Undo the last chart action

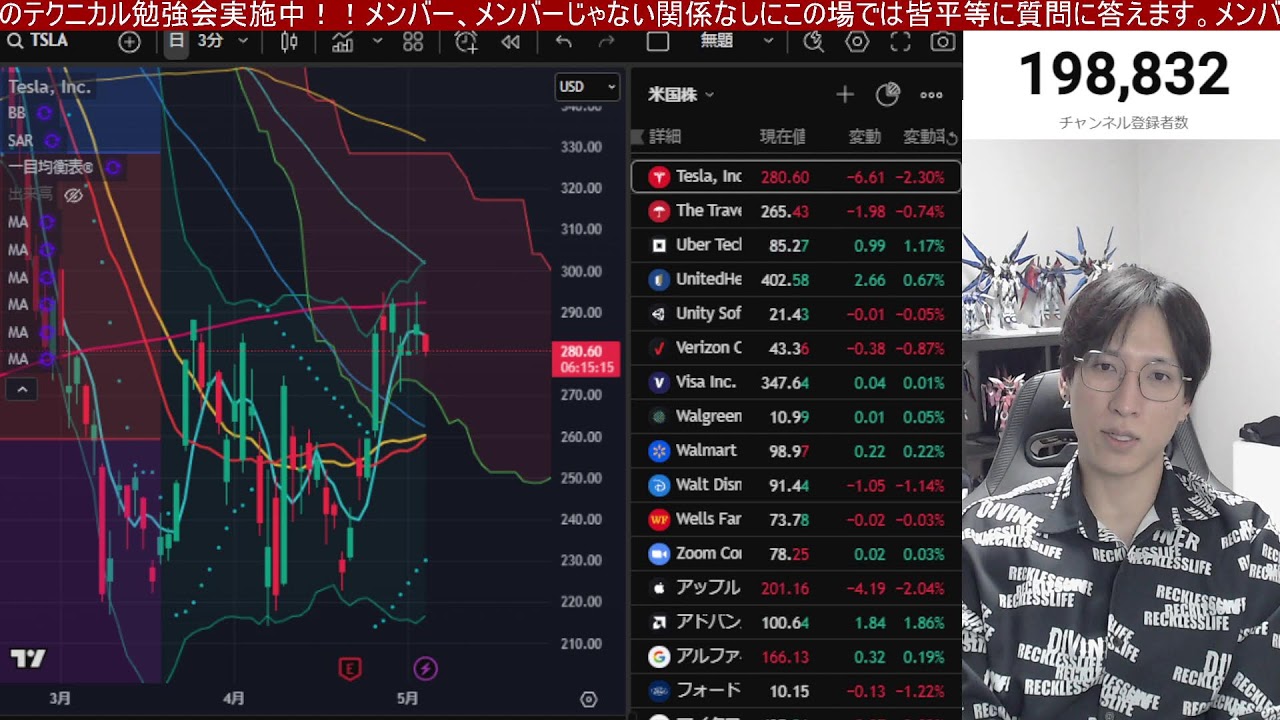pyautogui.click(x=563, y=42)
